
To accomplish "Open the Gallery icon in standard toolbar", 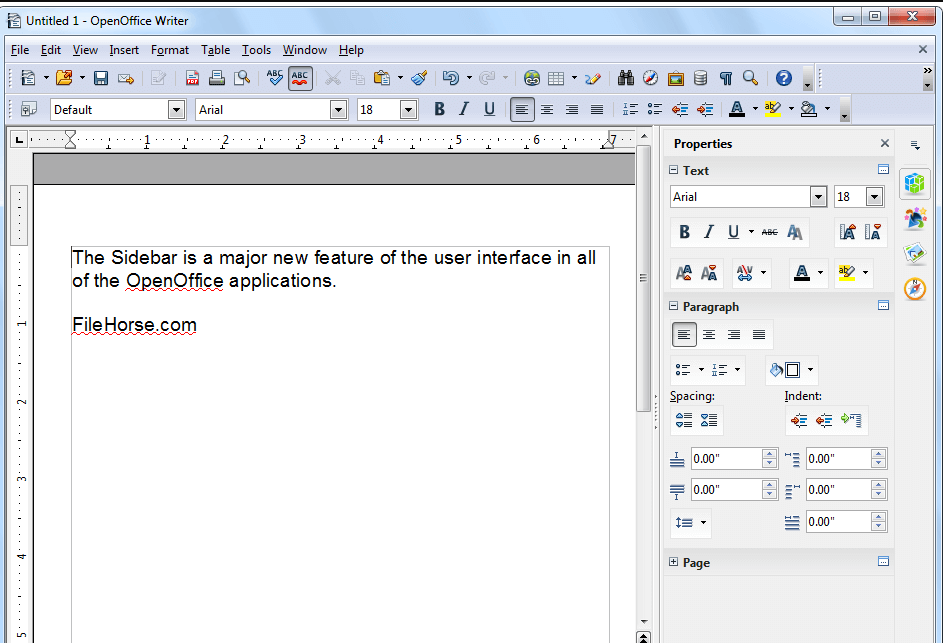I will tap(675, 78).
